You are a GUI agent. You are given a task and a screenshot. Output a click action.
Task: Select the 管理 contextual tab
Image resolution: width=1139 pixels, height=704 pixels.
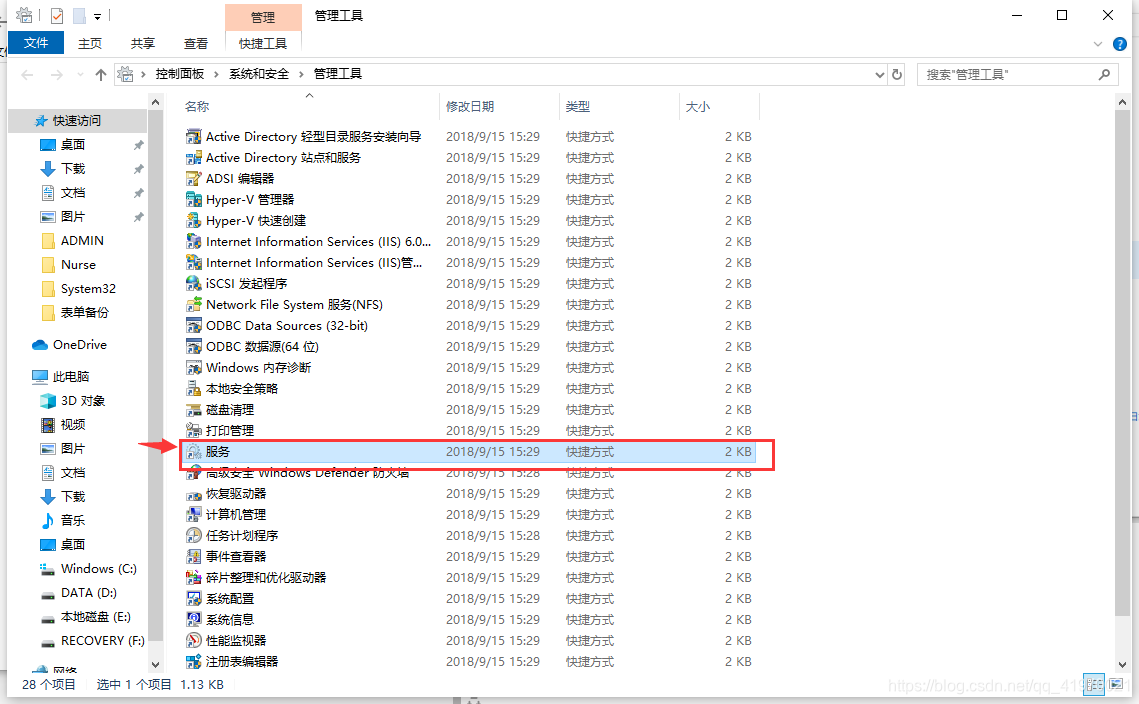point(263,17)
